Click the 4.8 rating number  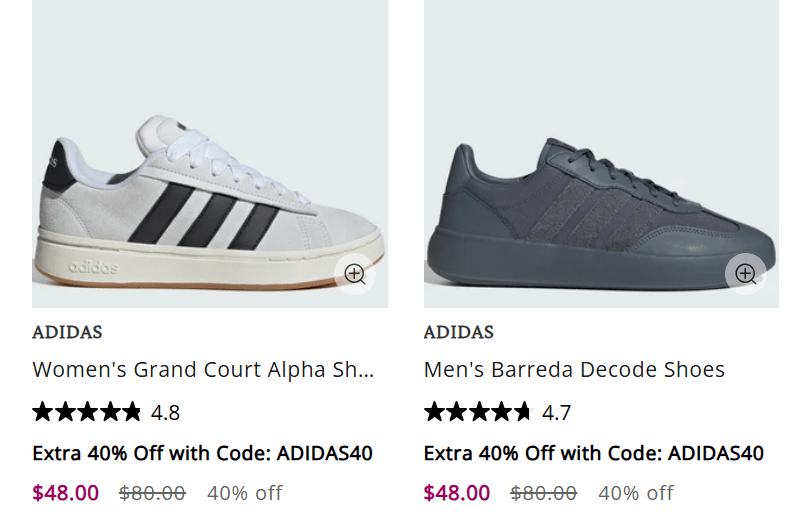[165, 412]
